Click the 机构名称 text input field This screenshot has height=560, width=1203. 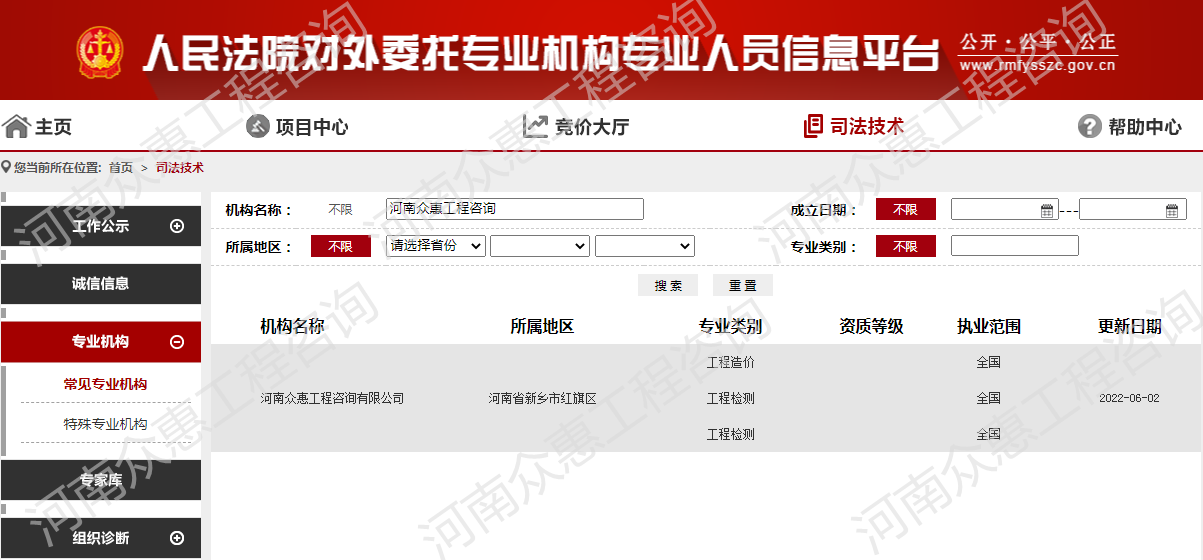(515, 209)
